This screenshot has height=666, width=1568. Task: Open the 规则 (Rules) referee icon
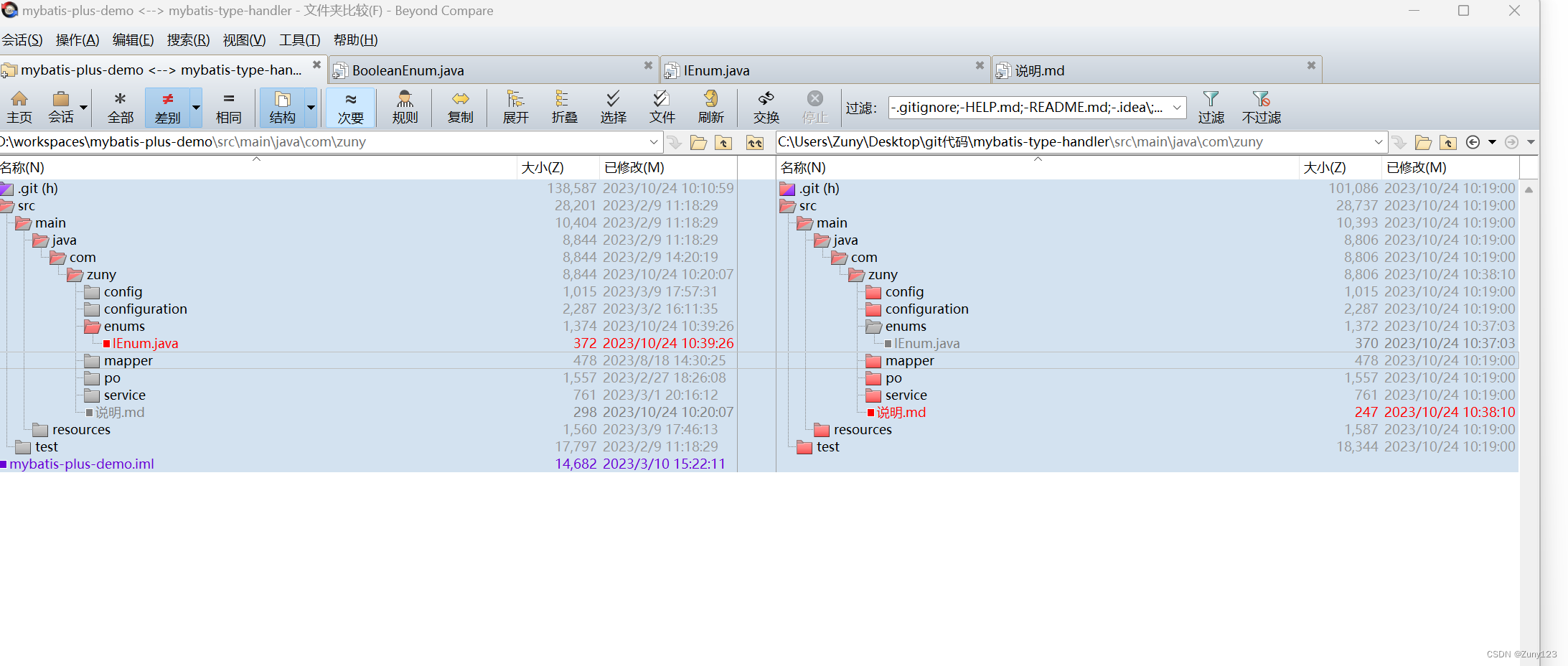coord(405,108)
